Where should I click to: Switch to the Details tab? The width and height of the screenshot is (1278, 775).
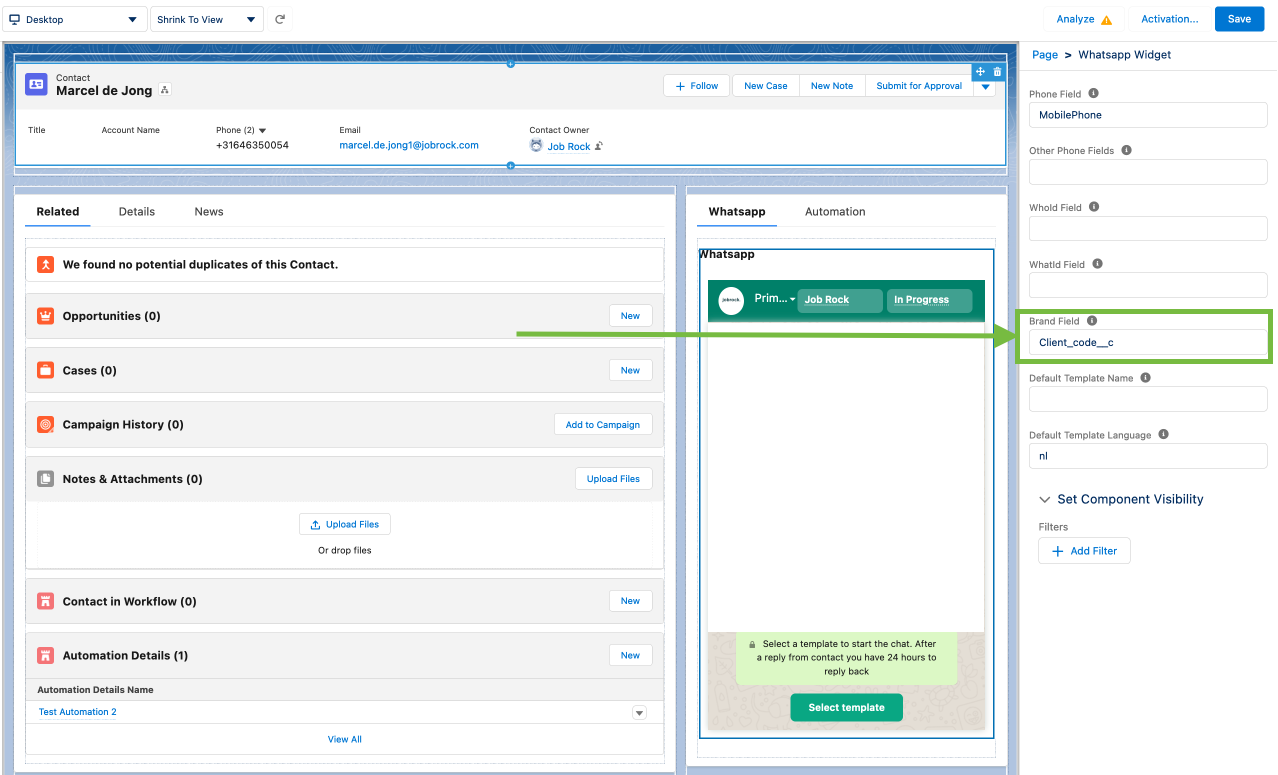point(137,212)
